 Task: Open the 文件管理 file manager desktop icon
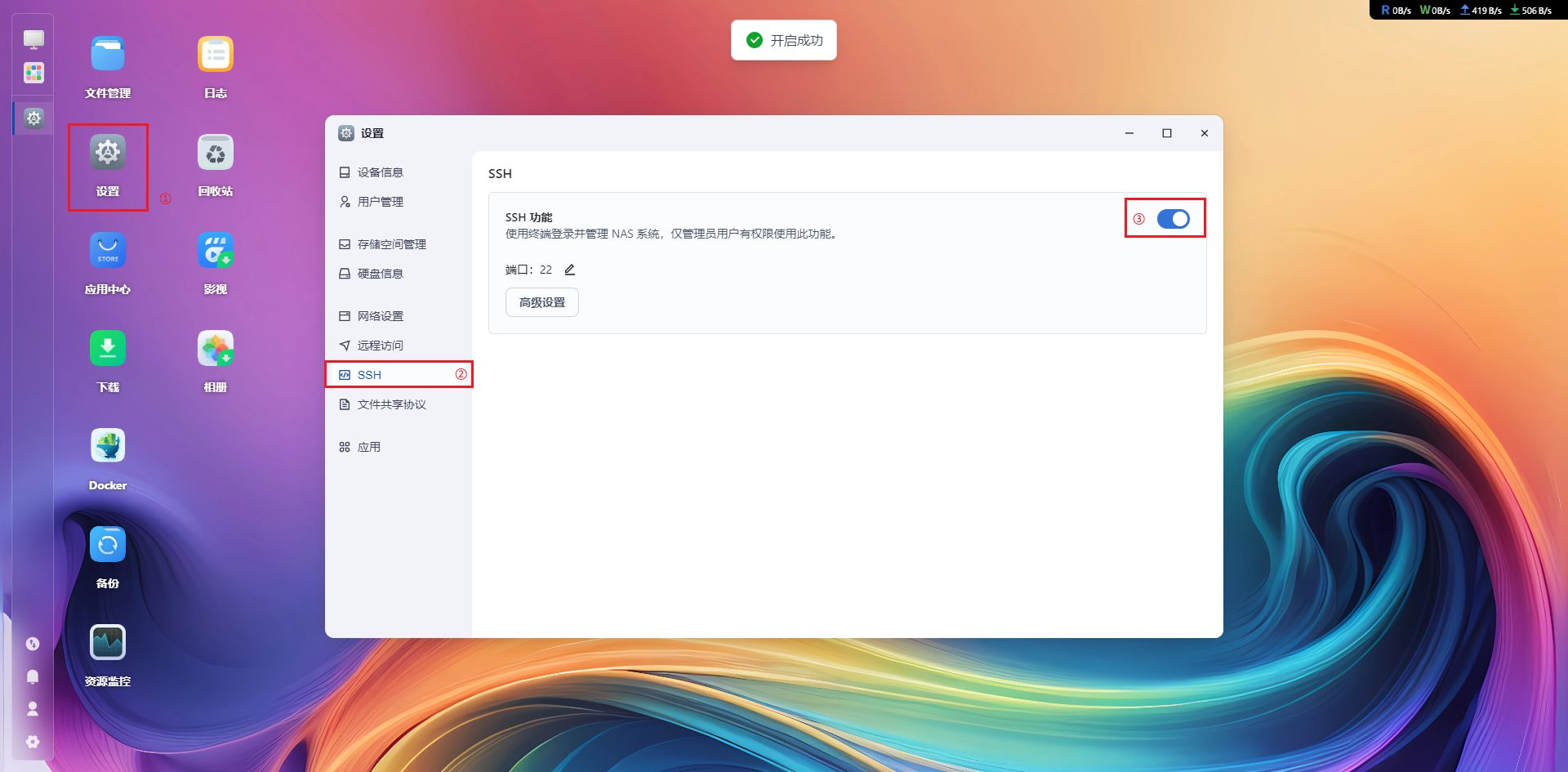(108, 55)
